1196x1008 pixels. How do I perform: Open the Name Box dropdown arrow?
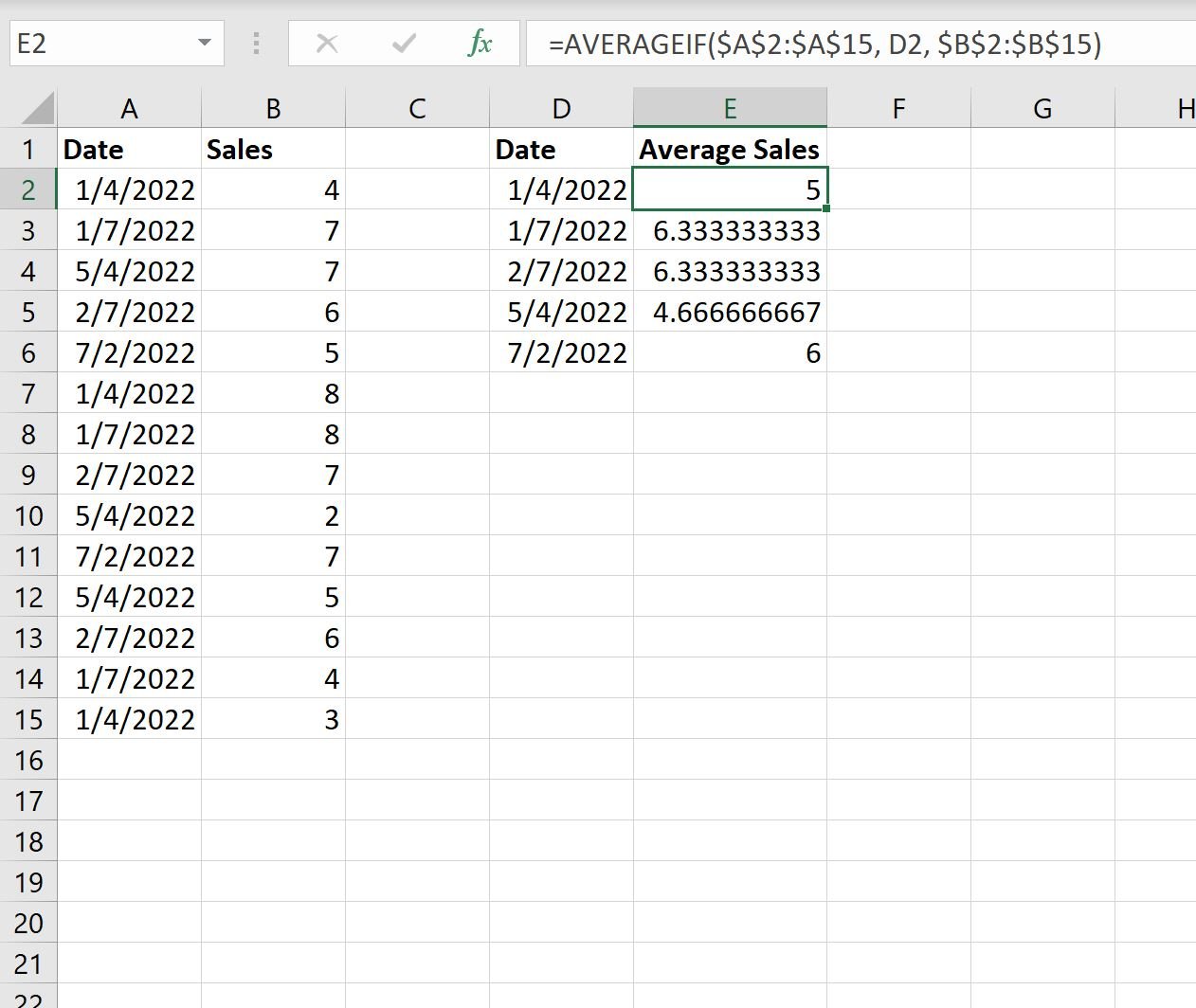204,44
